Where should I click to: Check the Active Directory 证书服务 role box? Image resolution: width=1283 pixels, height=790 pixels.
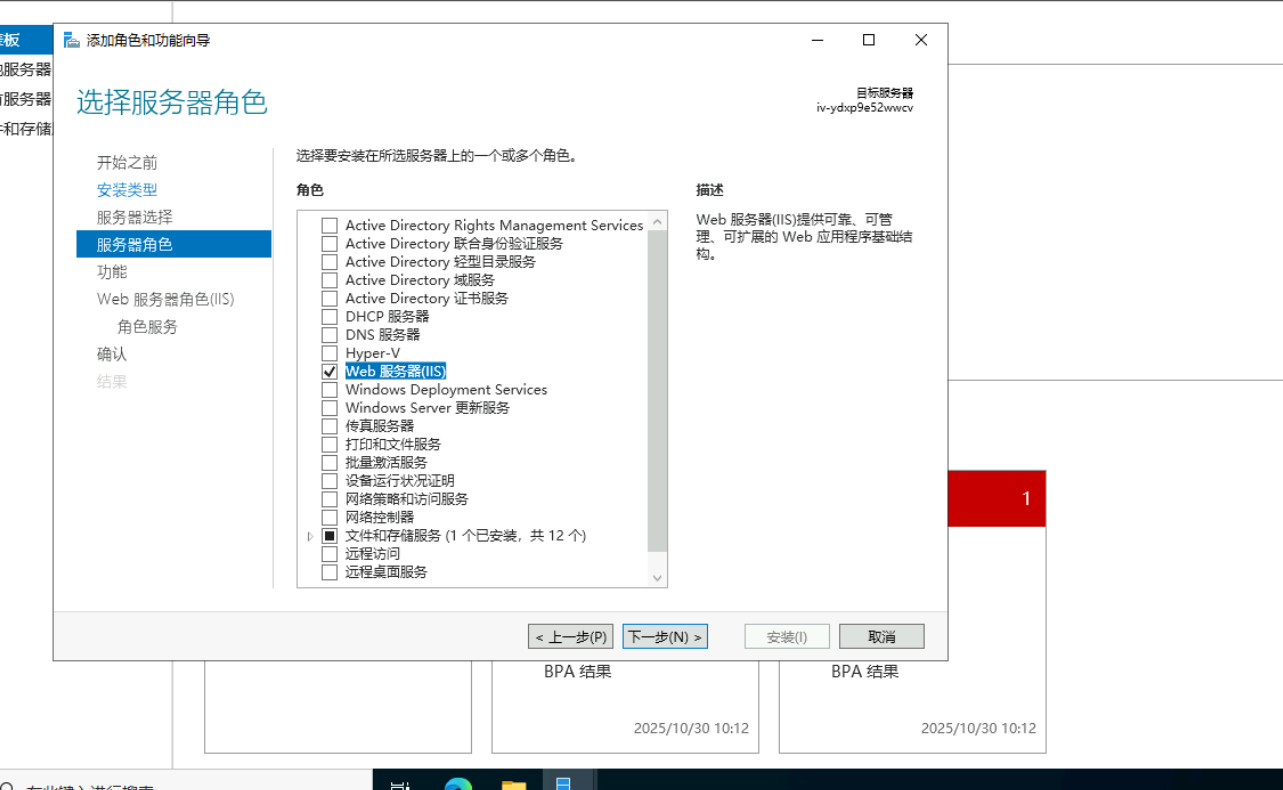pos(329,298)
